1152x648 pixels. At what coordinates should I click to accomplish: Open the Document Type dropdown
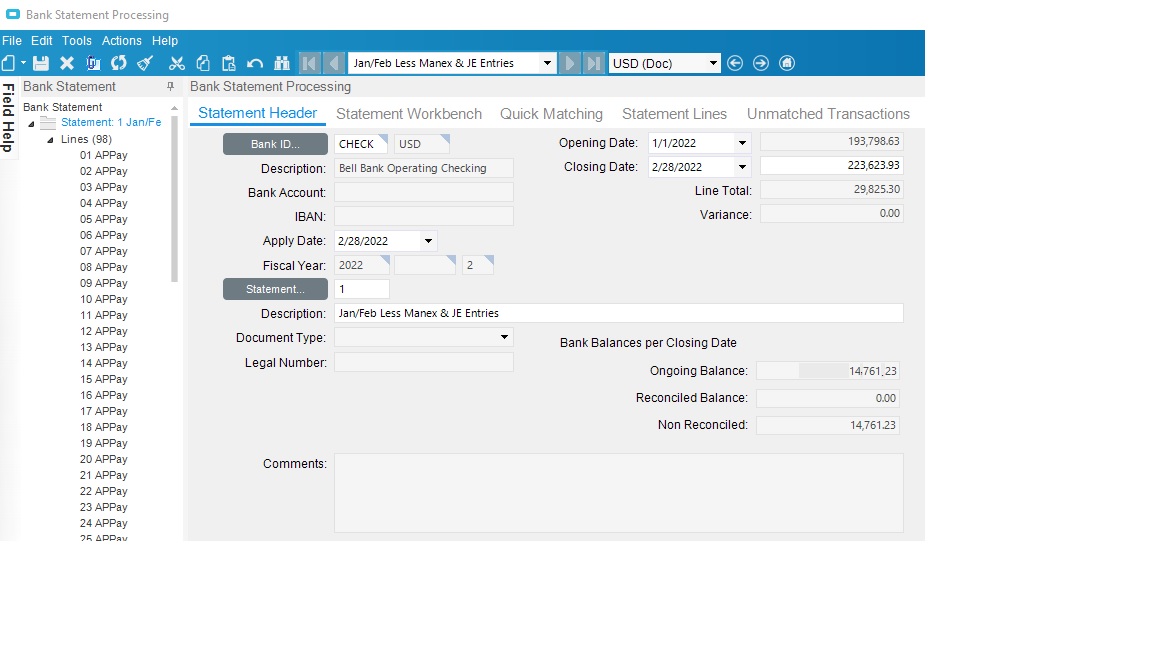click(x=504, y=337)
